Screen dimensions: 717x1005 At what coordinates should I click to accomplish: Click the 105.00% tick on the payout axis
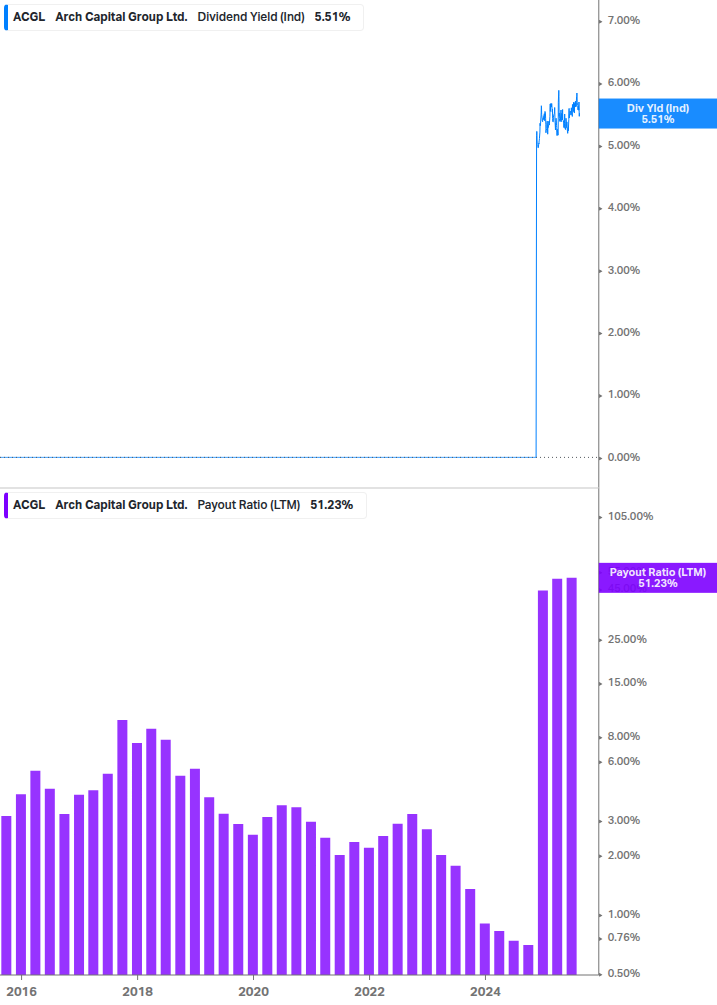[x=630, y=516]
